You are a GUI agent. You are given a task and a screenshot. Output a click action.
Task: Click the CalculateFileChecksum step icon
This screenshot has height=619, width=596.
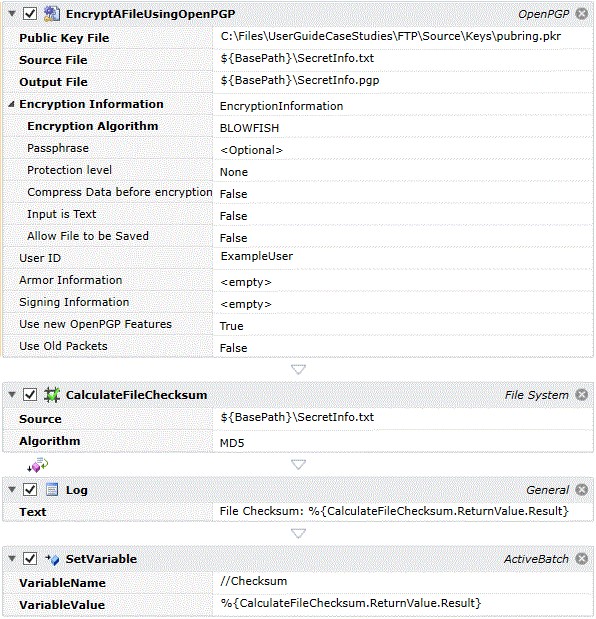click(x=52, y=395)
